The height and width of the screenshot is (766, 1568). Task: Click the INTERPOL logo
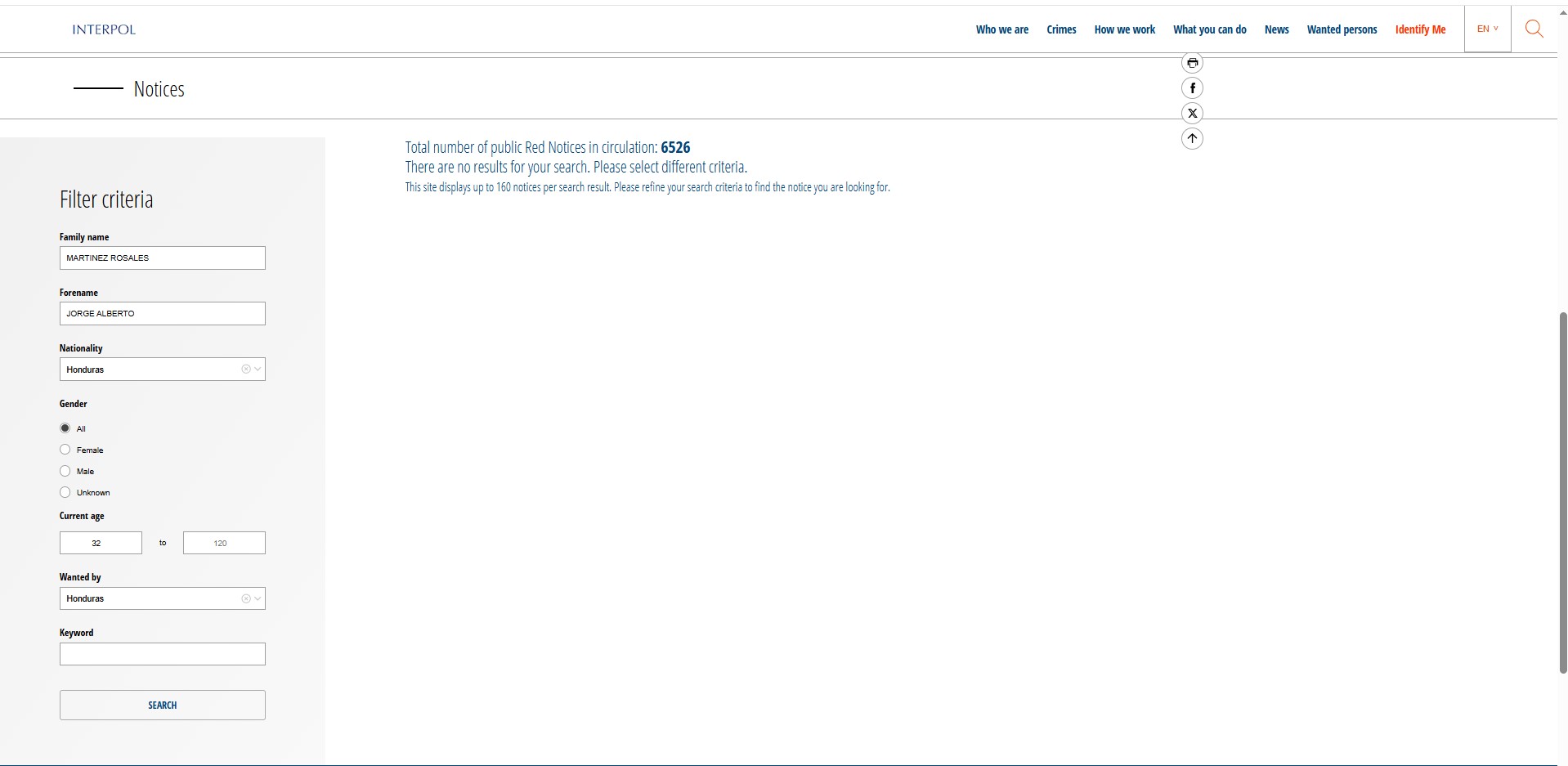104,29
